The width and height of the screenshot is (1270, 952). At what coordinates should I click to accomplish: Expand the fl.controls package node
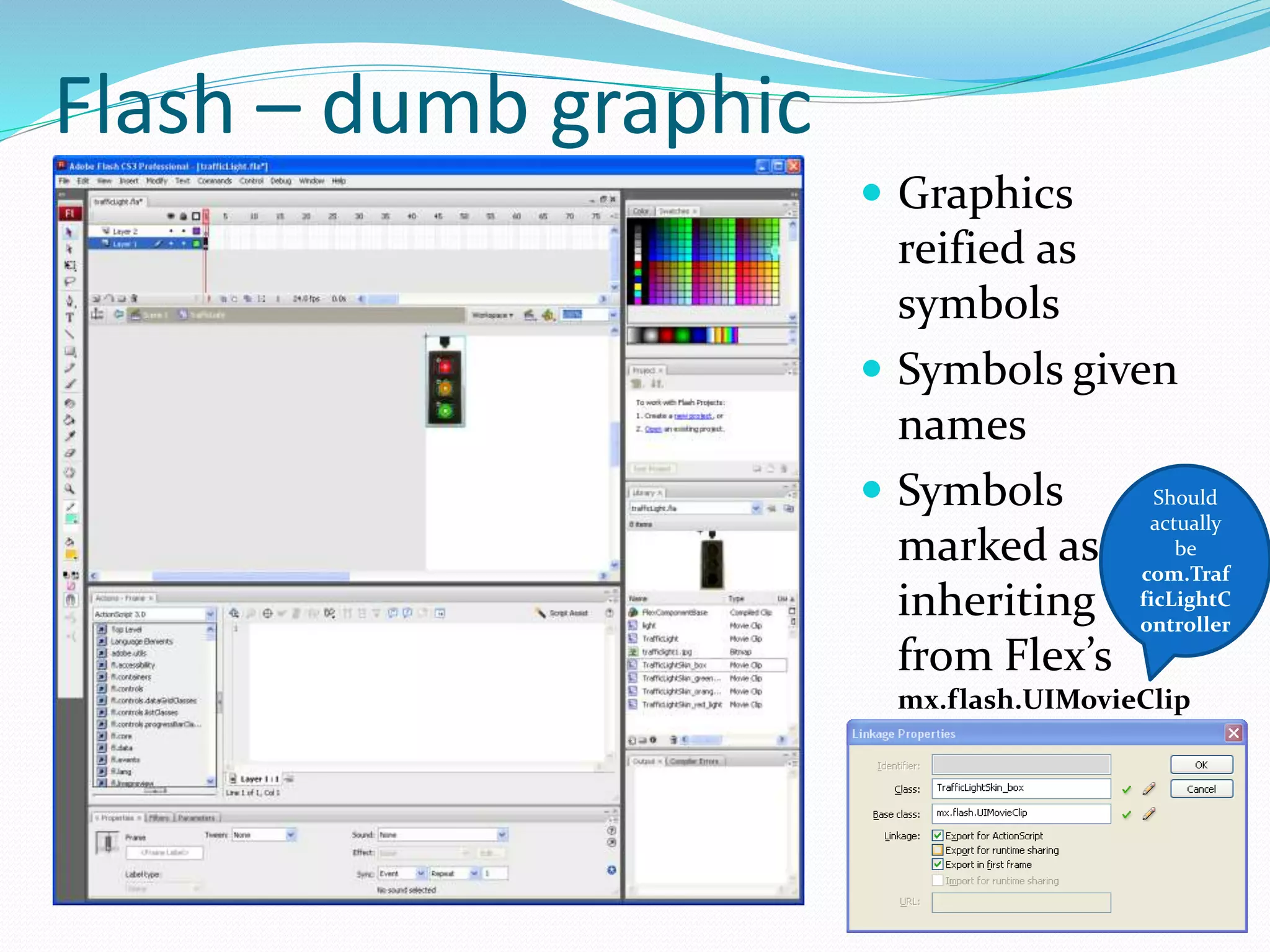(x=102, y=689)
